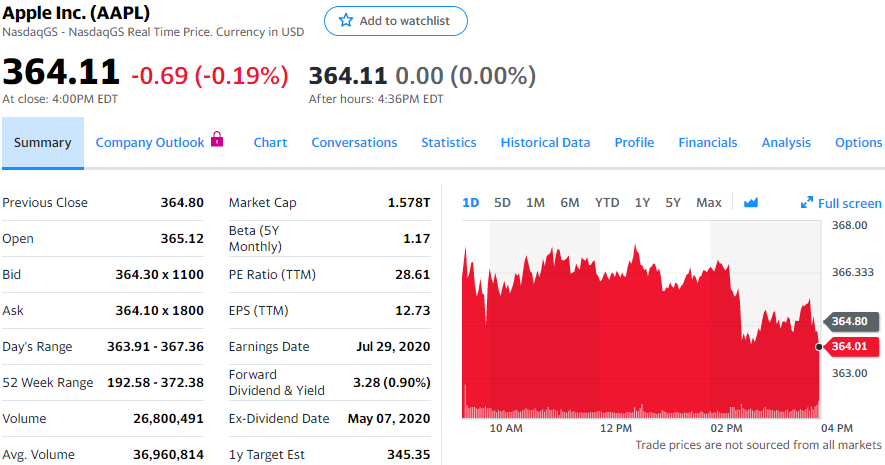View the Options tab
885x465 pixels.
858,143
